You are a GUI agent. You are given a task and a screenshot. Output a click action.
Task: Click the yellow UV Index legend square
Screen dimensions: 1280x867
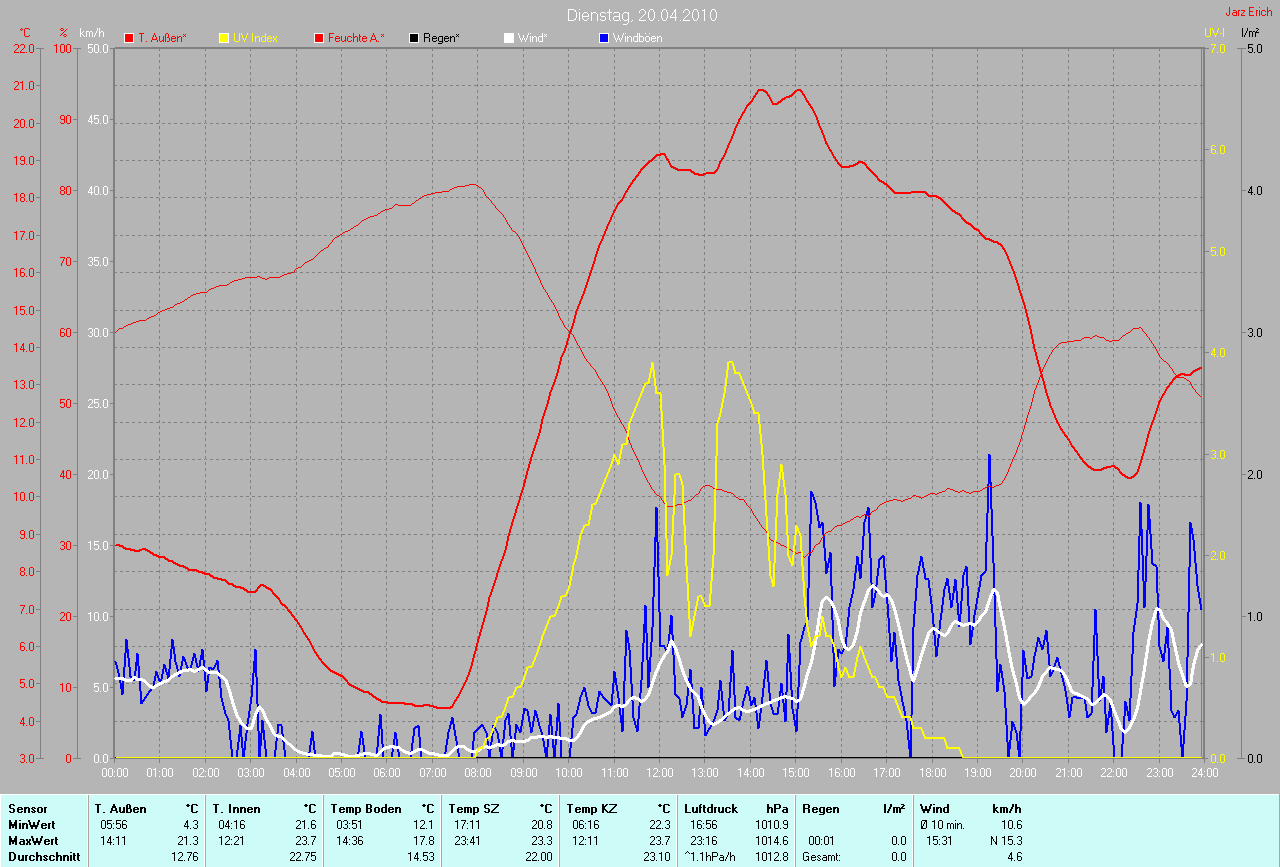[225, 38]
